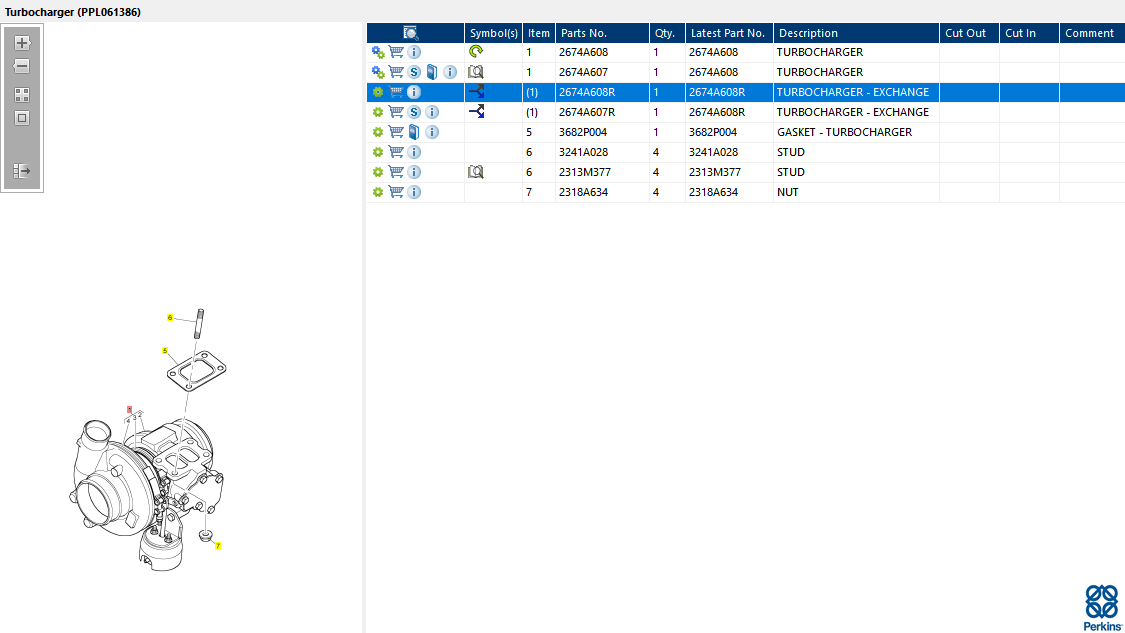Viewport: 1125px width, 633px height.
Task: Sort by the Description column header
Action: [x=857, y=33]
